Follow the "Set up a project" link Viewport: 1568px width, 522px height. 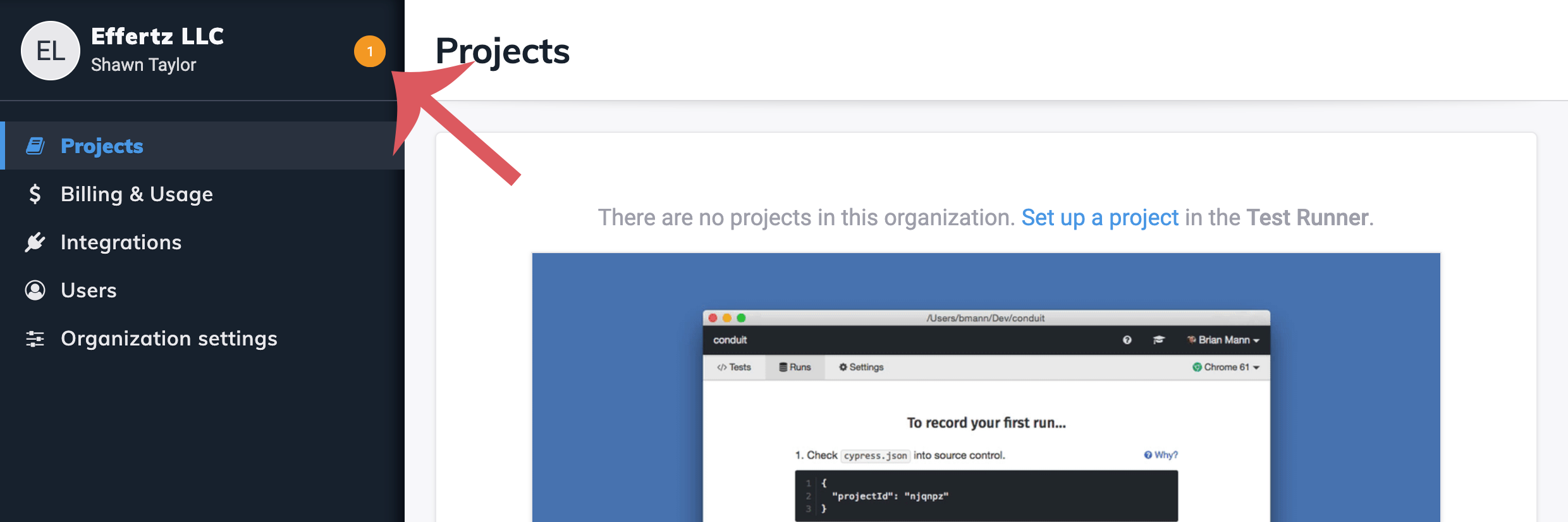(x=1099, y=218)
